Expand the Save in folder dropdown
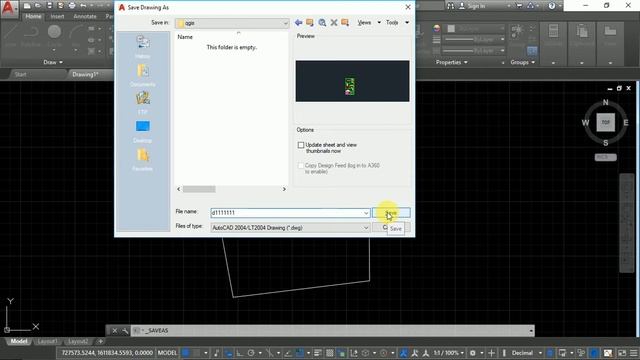 285,23
